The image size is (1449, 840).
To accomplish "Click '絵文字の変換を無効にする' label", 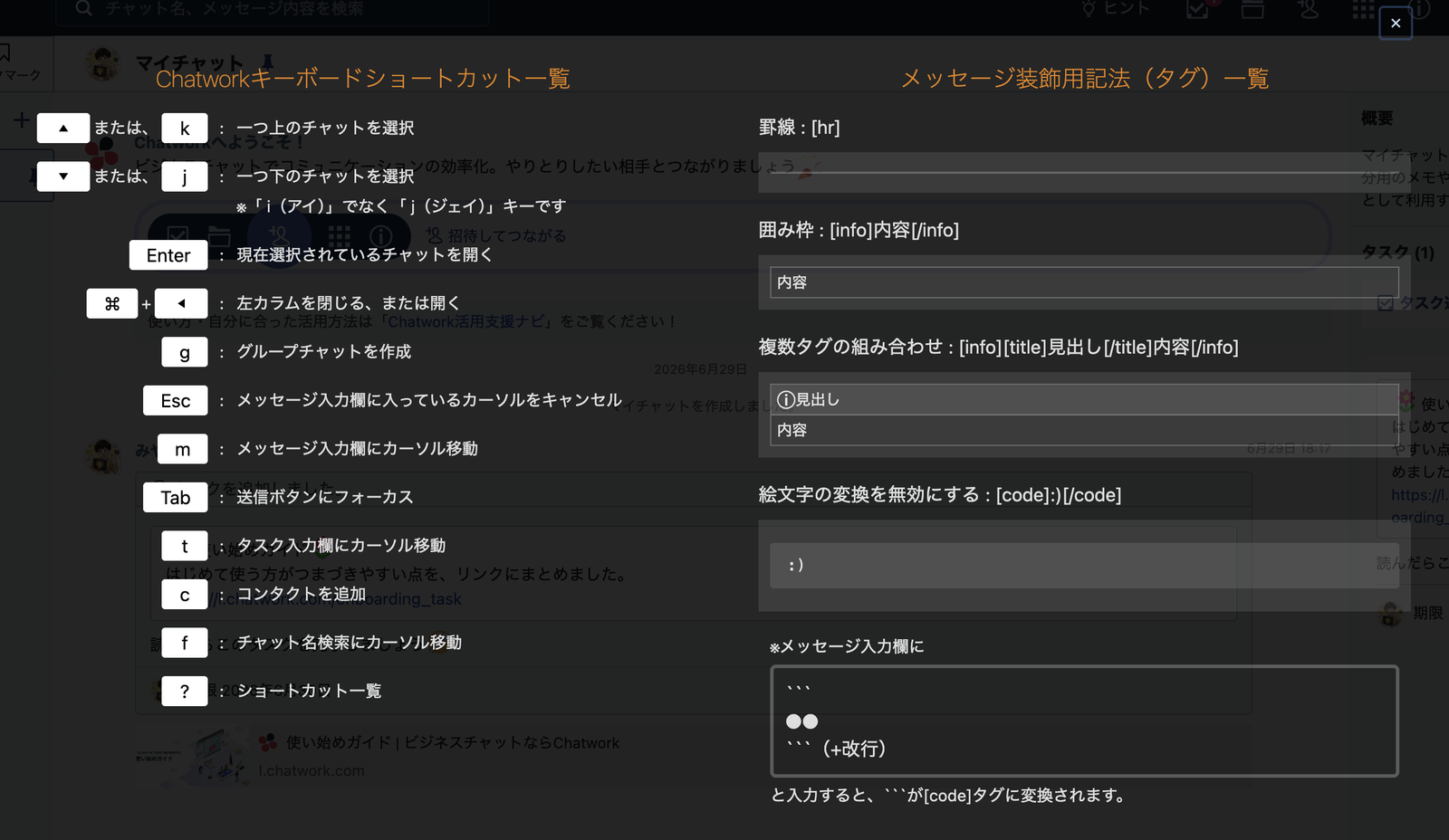I will [x=940, y=495].
